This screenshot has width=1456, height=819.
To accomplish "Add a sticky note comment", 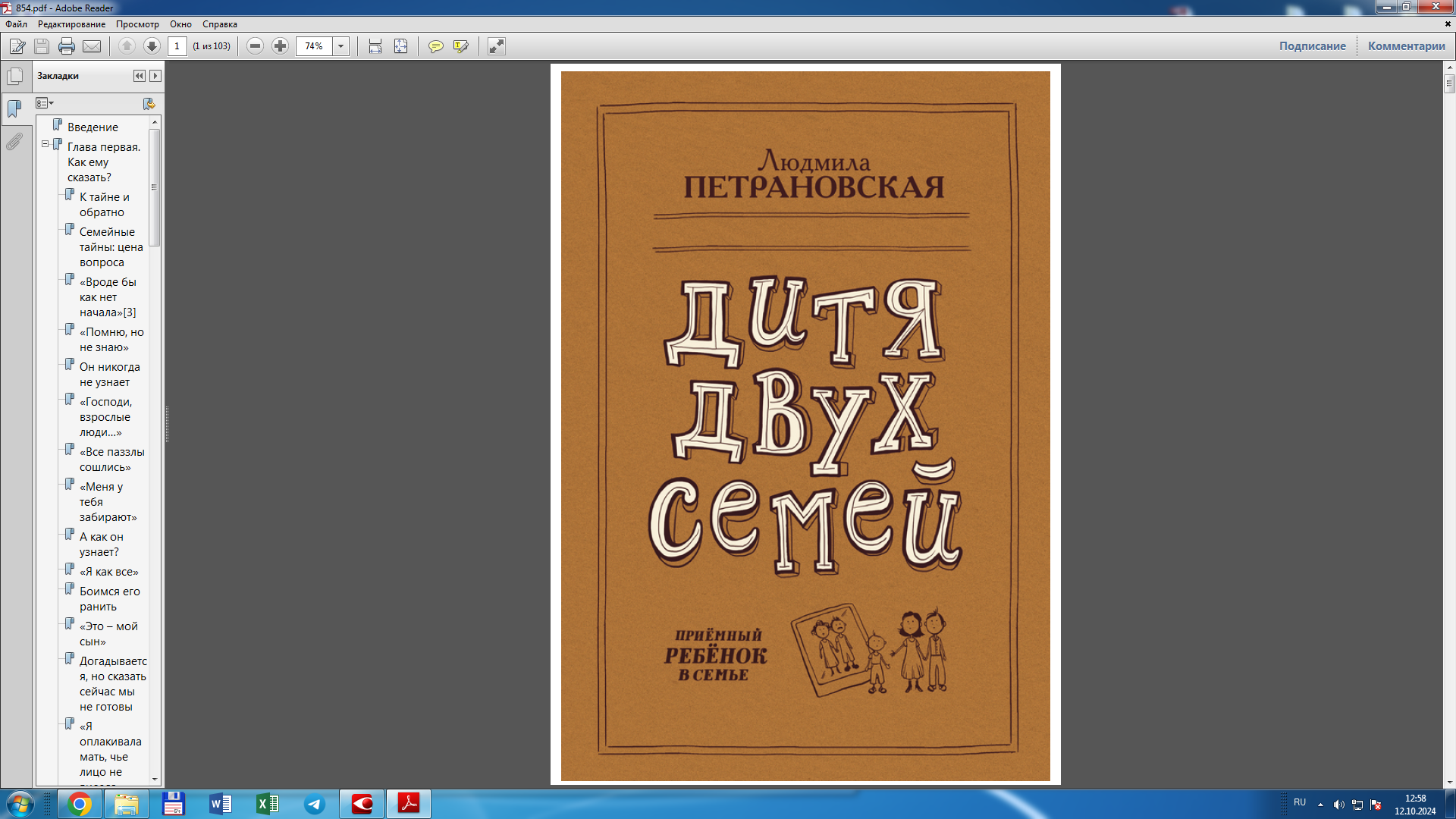I will point(435,46).
